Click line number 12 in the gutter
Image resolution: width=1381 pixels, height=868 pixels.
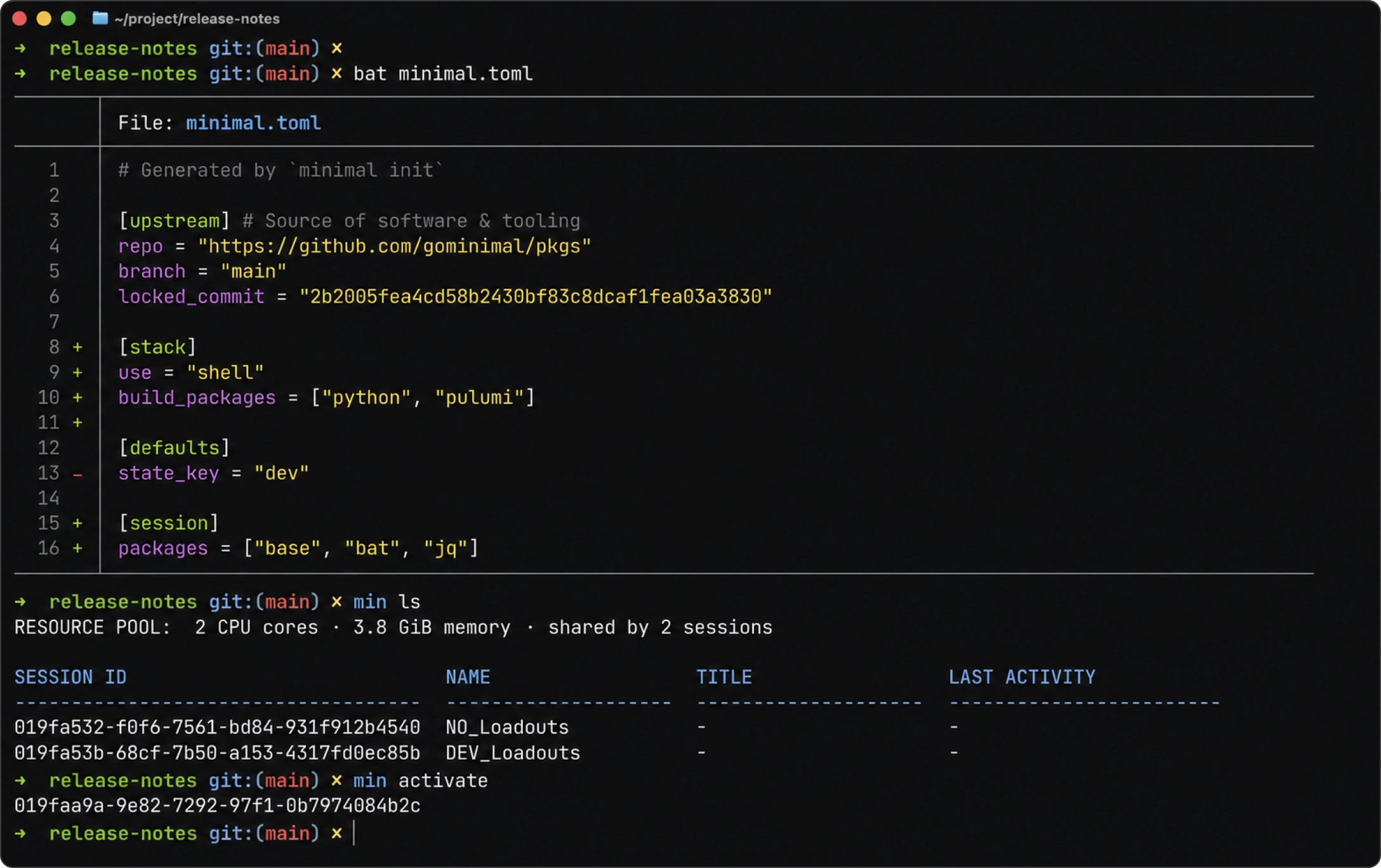pos(48,448)
